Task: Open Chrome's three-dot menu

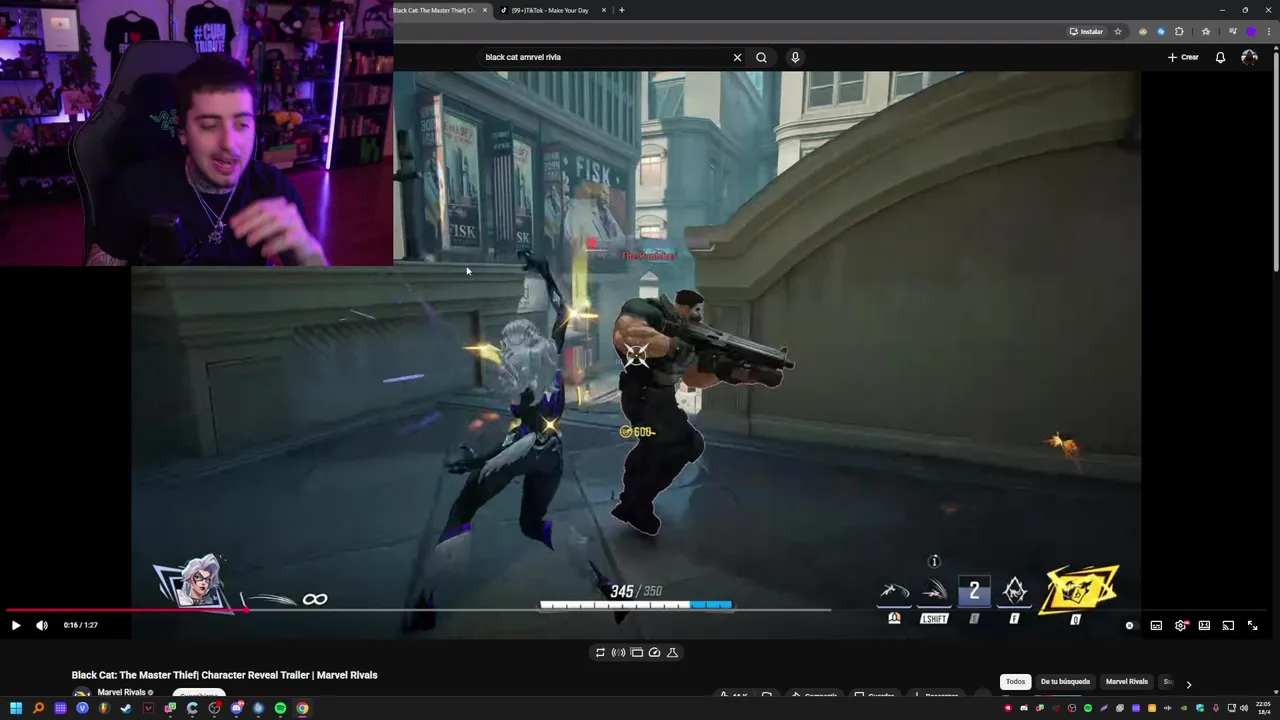Action: click(1269, 31)
